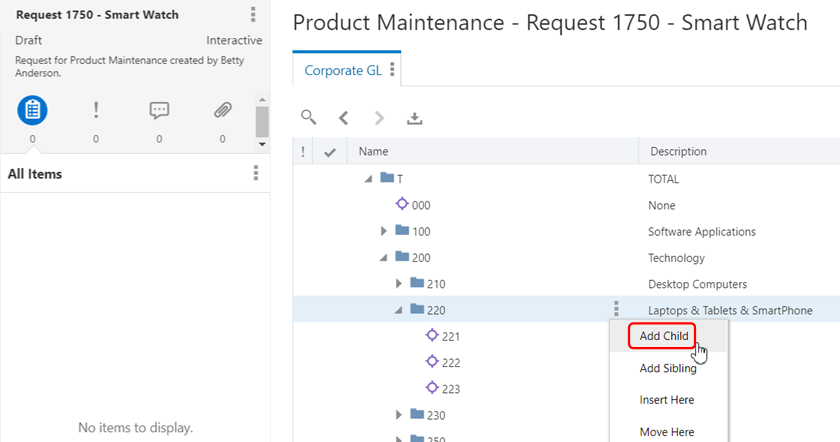The width and height of the screenshot is (840, 442).
Task: Select the 221 node in tree
Action: [x=450, y=336]
